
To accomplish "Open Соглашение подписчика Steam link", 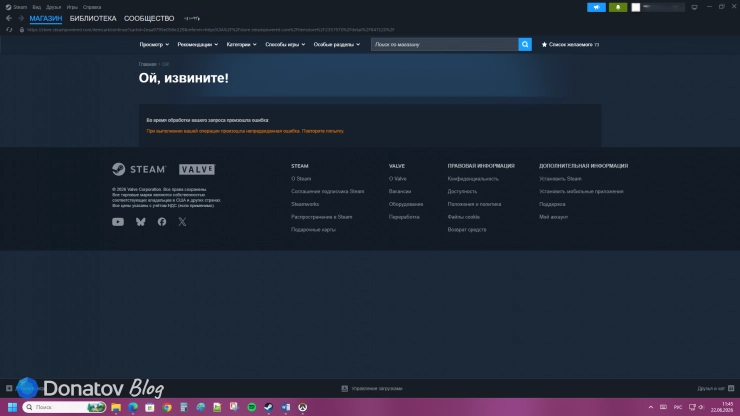I will coord(328,192).
